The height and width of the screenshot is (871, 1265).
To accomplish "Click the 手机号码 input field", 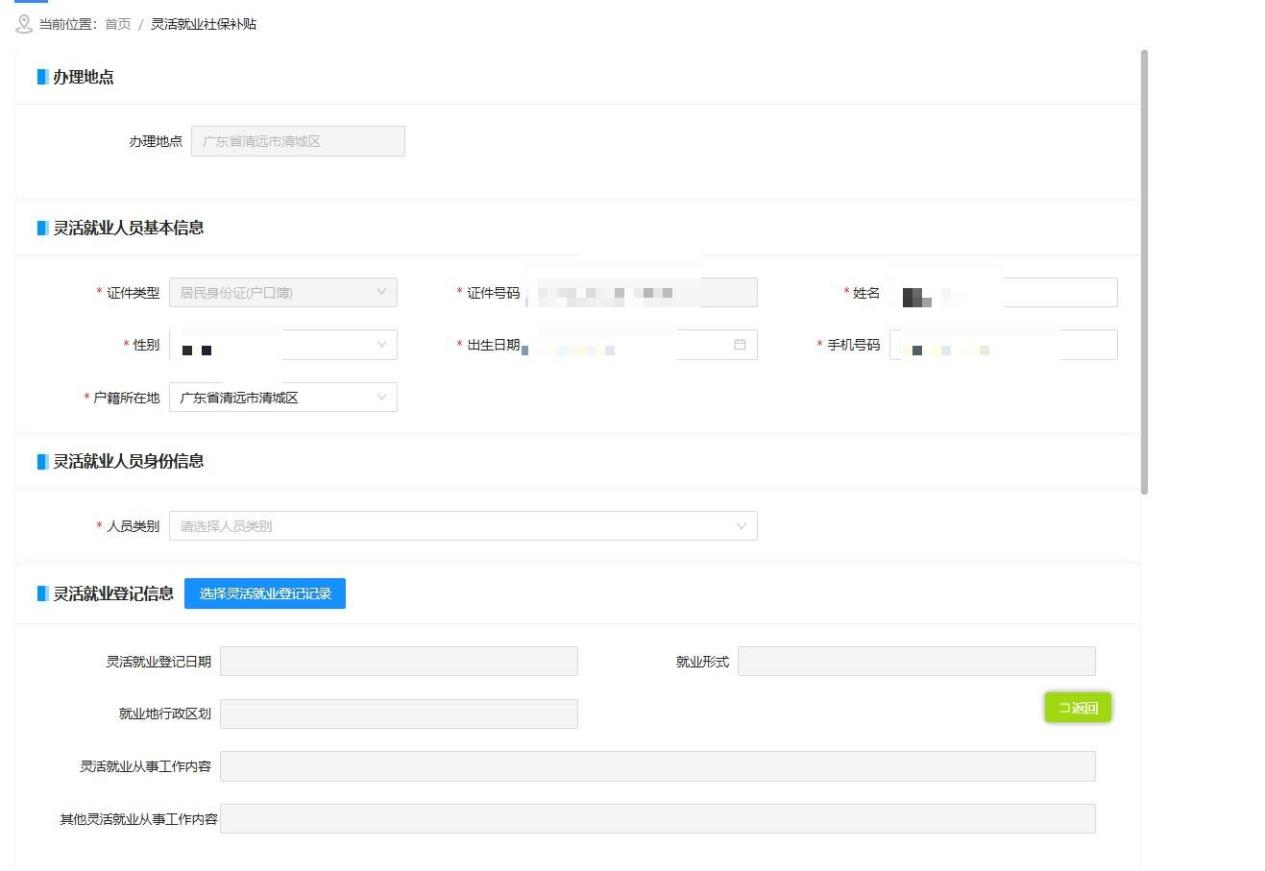I will click(1003, 345).
